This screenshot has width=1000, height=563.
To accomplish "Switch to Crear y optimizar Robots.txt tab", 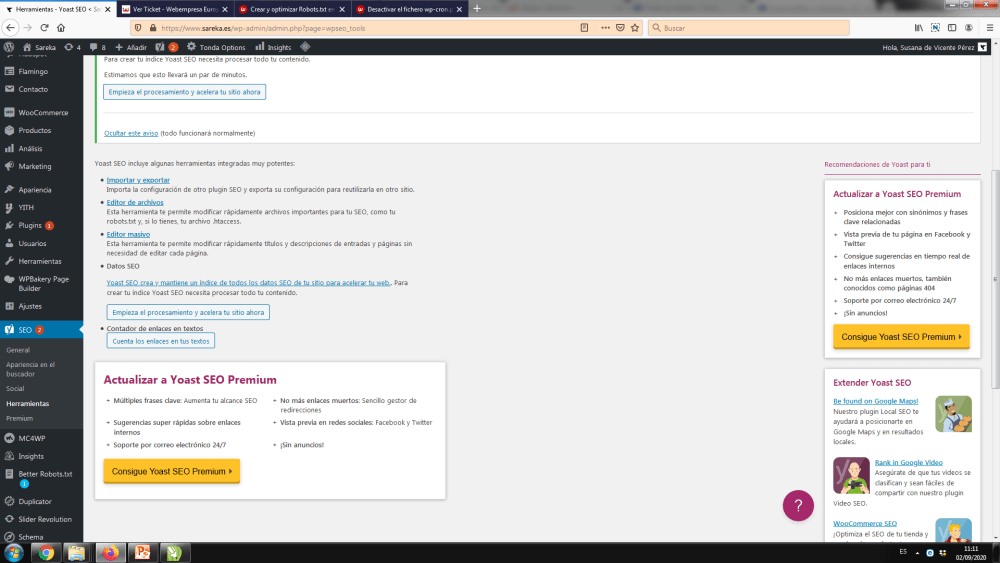I will (x=291, y=9).
